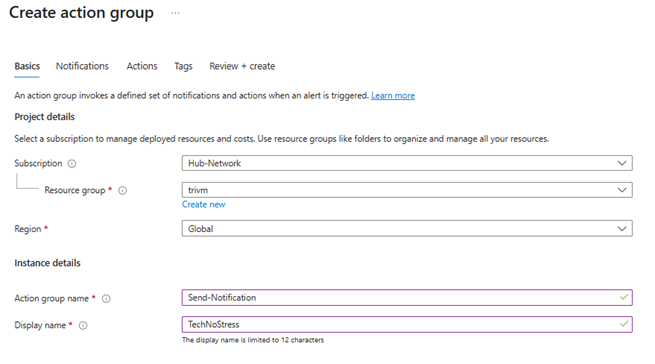
Task: Switch to the Notifications tab
Action: (82, 66)
